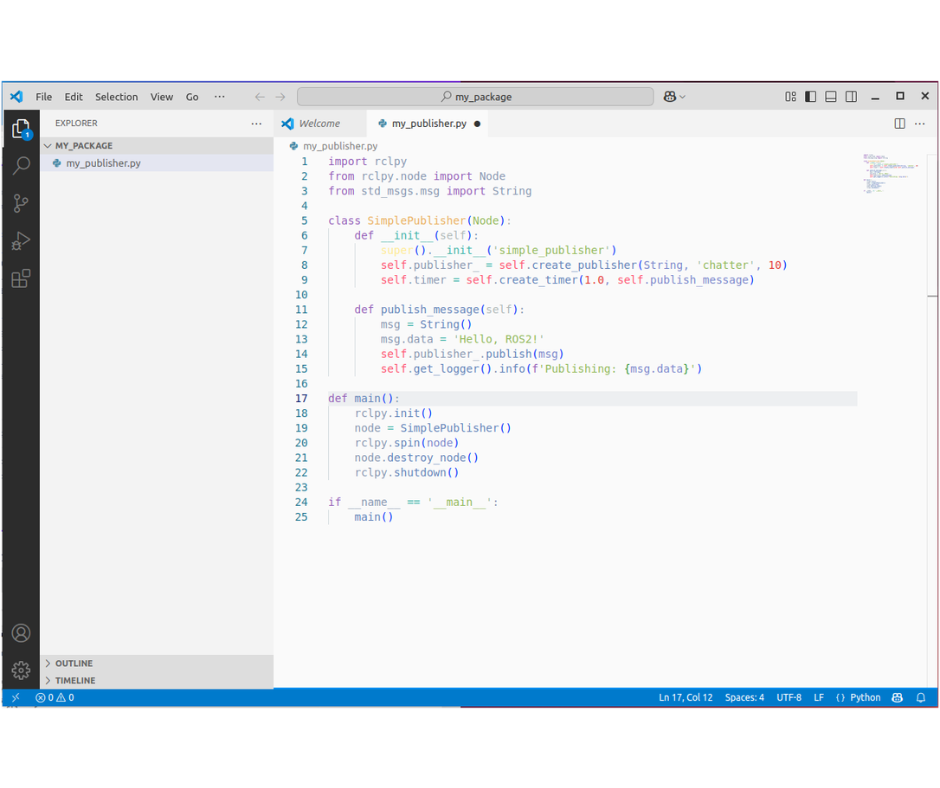The width and height of the screenshot is (940, 788).
Task: Open the Accounts menu icon
Action: click(20, 633)
